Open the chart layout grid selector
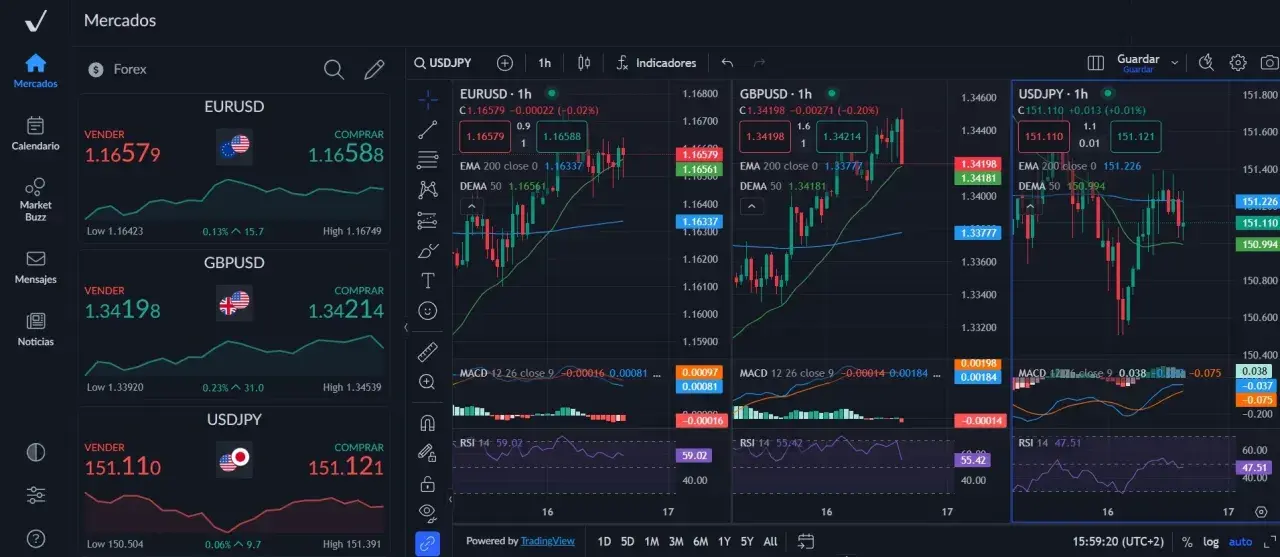Image resolution: width=1280 pixels, height=557 pixels. point(1096,63)
